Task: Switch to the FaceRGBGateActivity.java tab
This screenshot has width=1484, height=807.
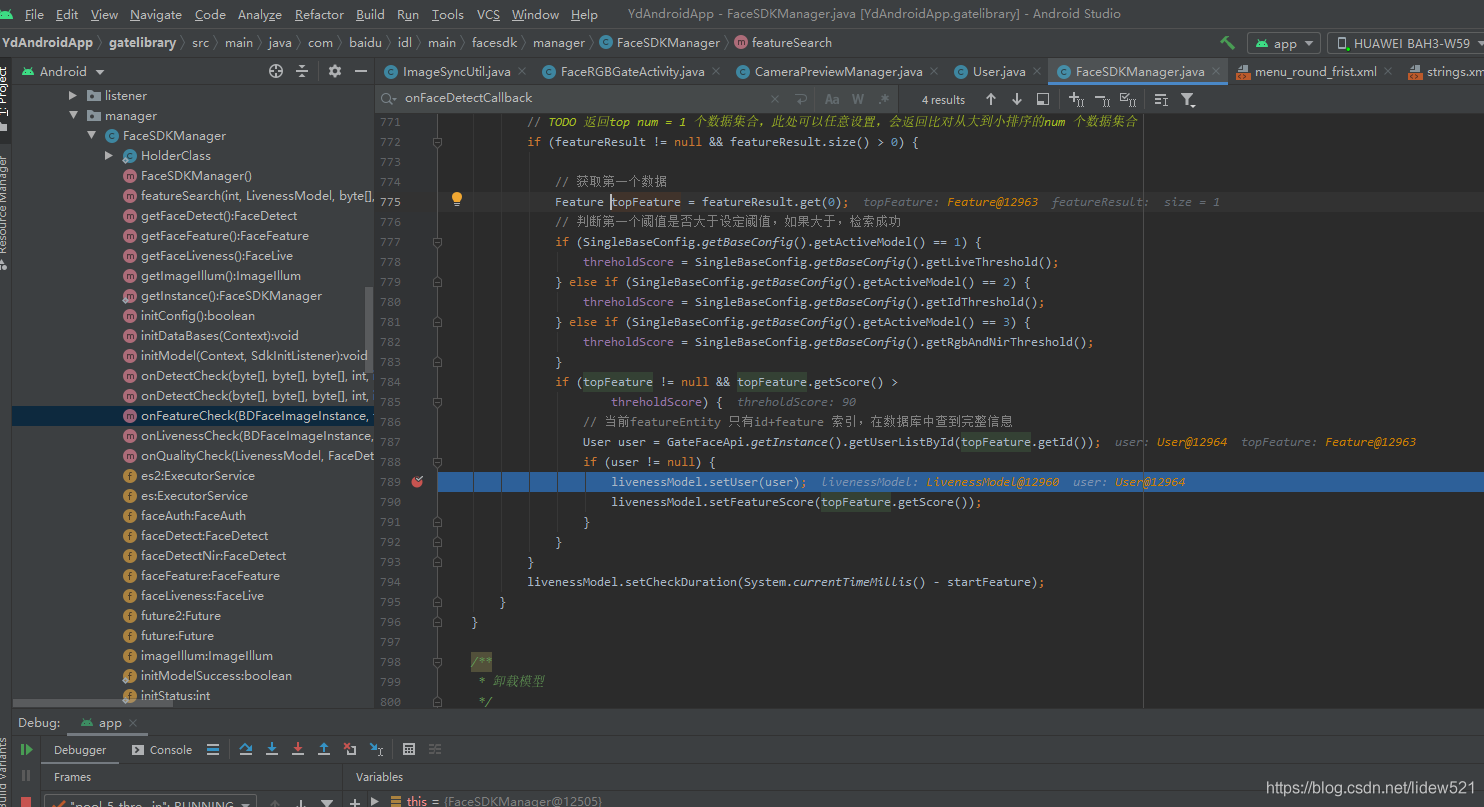Action: 632,71
